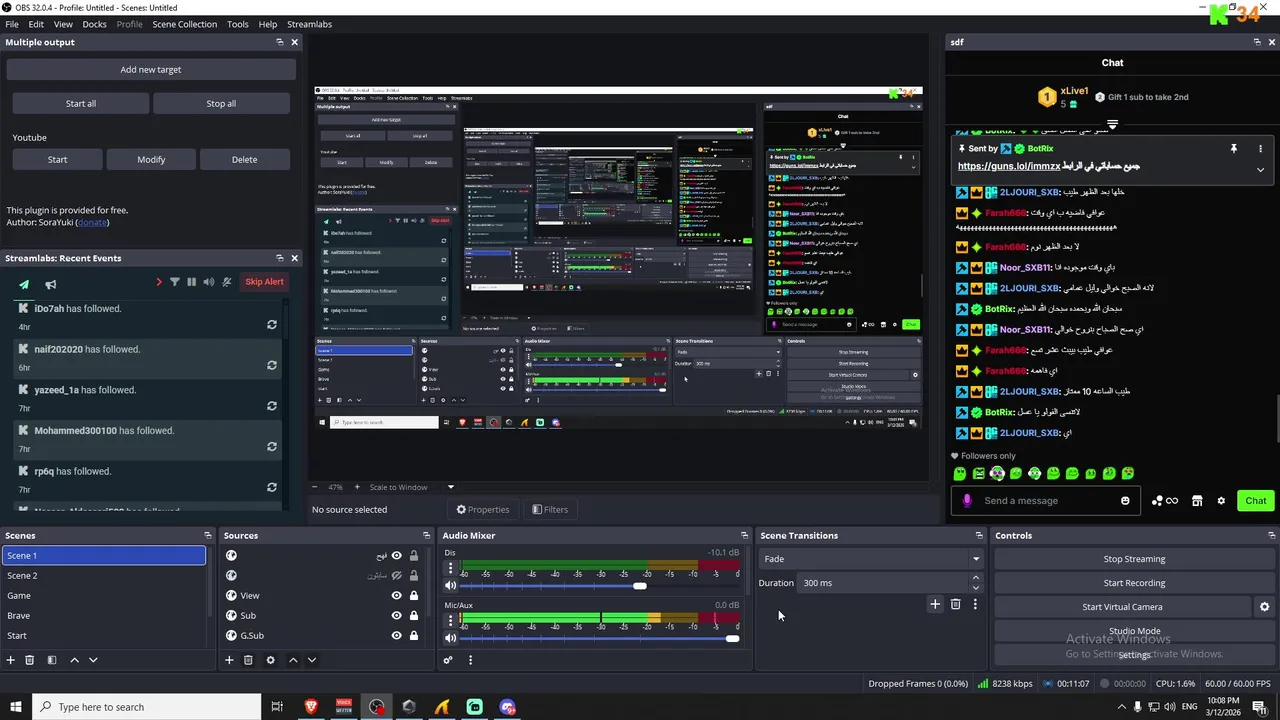Click the crossed-out bell mute icon in Recent Events
This screenshot has width=1280, height=720.
tap(227, 282)
